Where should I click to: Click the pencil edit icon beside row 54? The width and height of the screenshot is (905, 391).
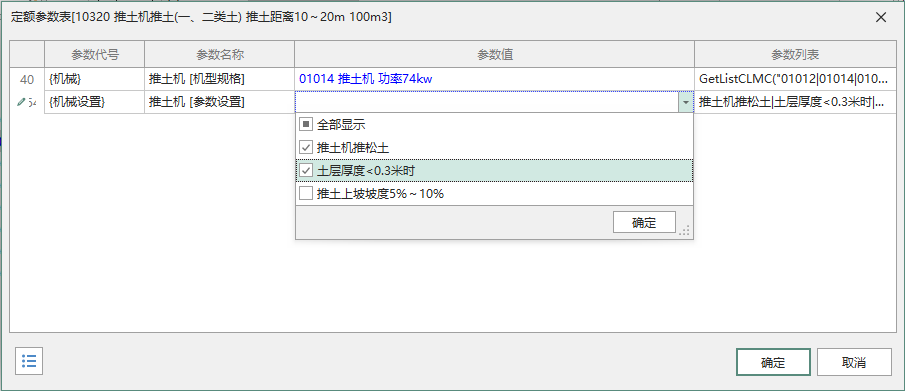coord(21,102)
